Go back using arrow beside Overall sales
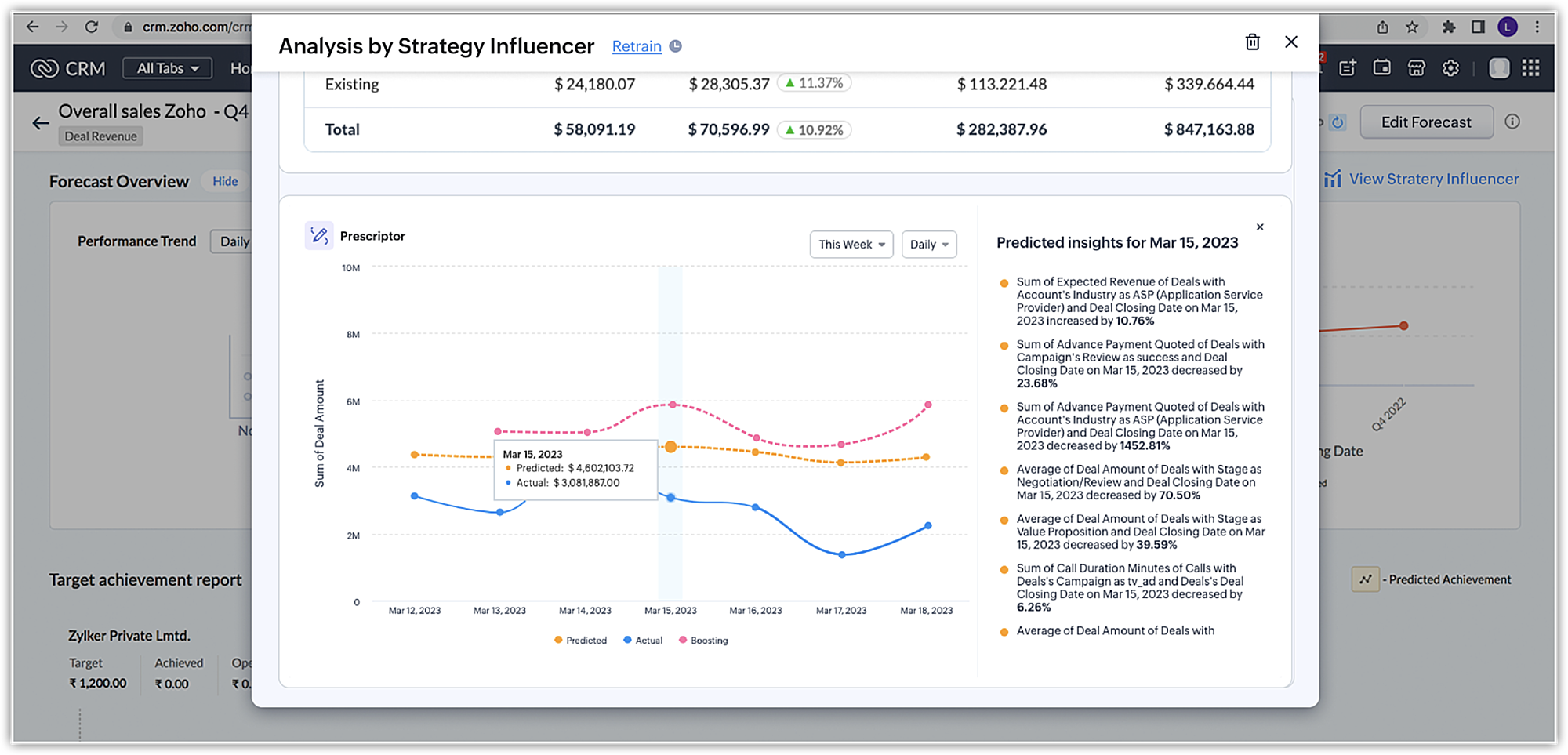The image size is (1568, 755). coord(40,123)
